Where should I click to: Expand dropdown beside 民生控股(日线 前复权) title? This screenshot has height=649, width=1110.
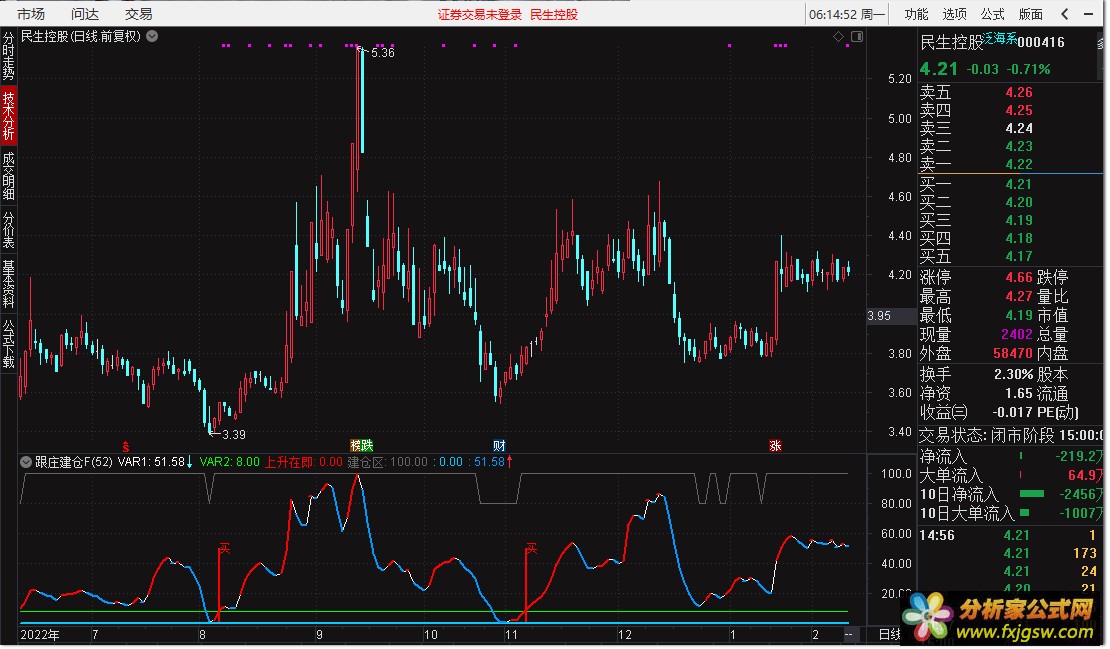pos(152,36)
